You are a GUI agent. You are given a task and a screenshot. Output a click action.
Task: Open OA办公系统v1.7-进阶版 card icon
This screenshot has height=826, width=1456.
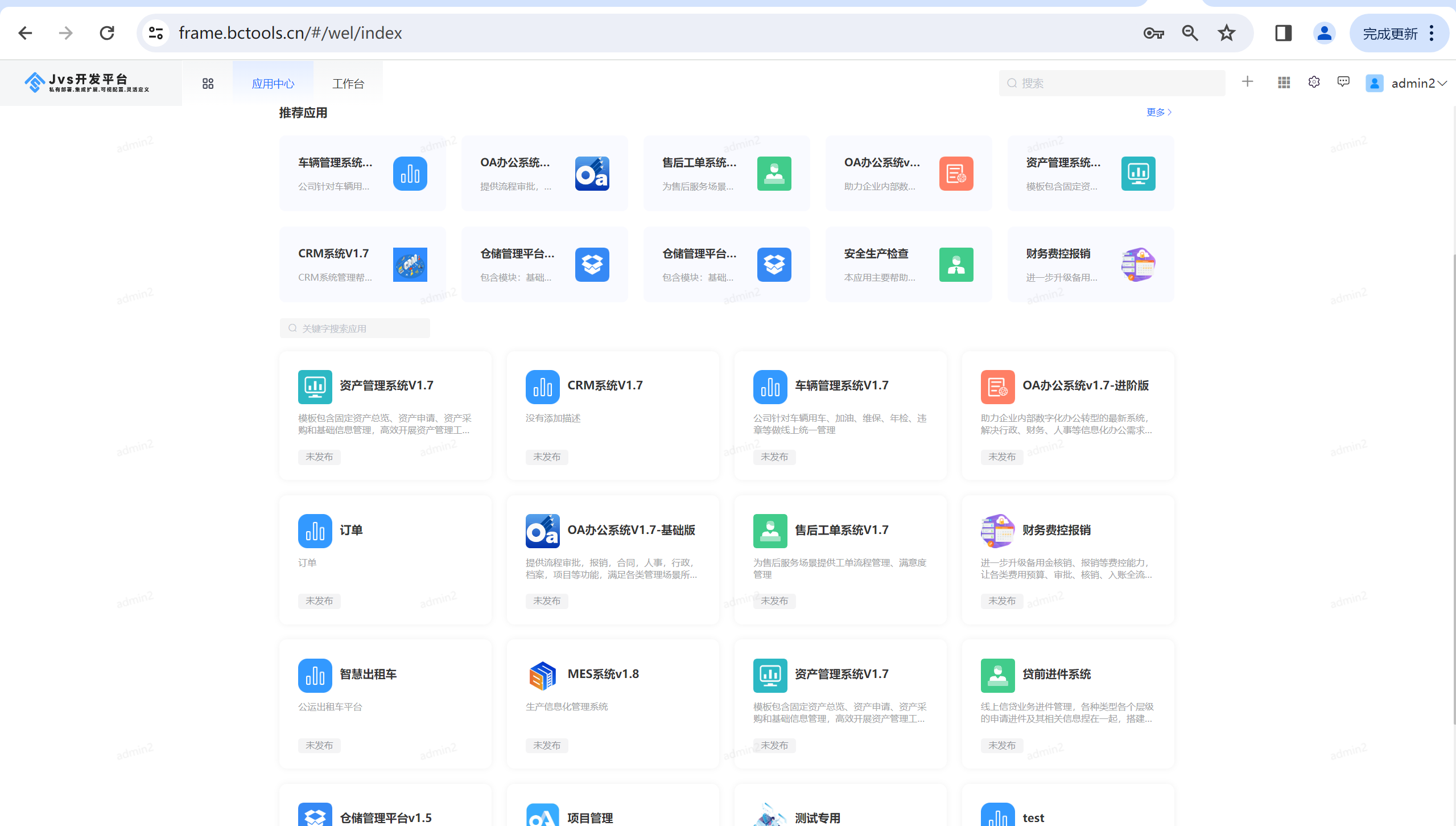point(998,387)
